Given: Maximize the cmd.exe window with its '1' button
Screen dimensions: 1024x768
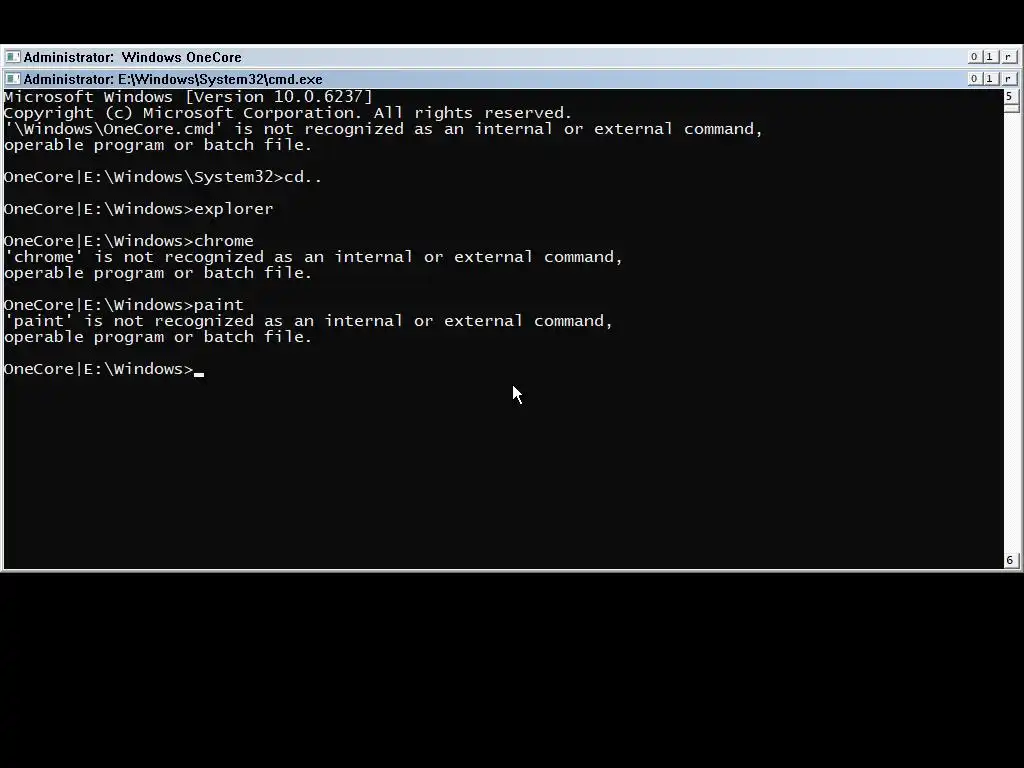Looking at the screenshot, I should (x=990, y=78).
